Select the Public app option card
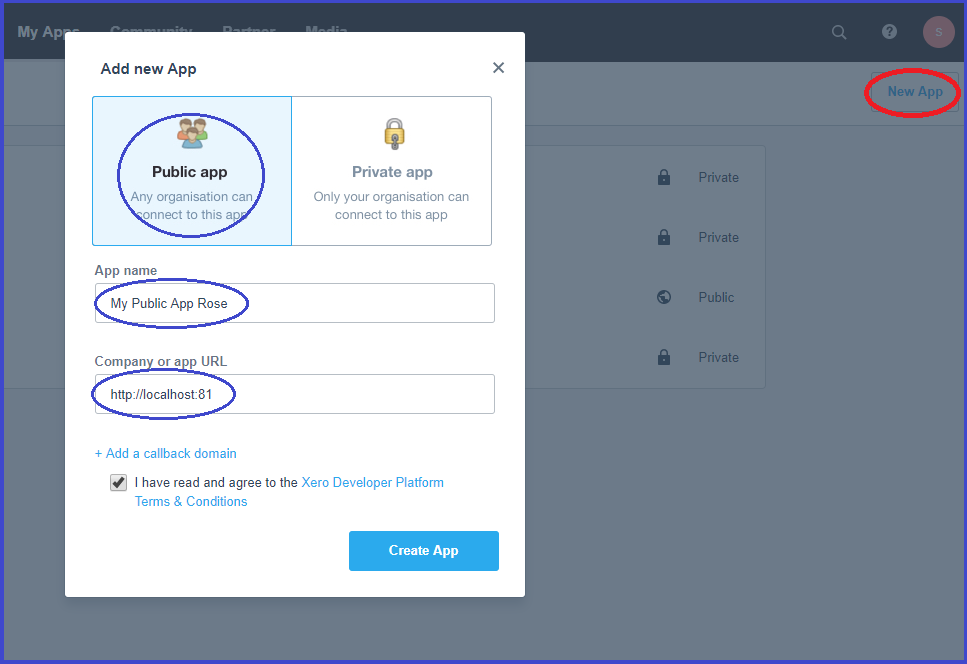The image size is (967, 664). pos(192,171)
